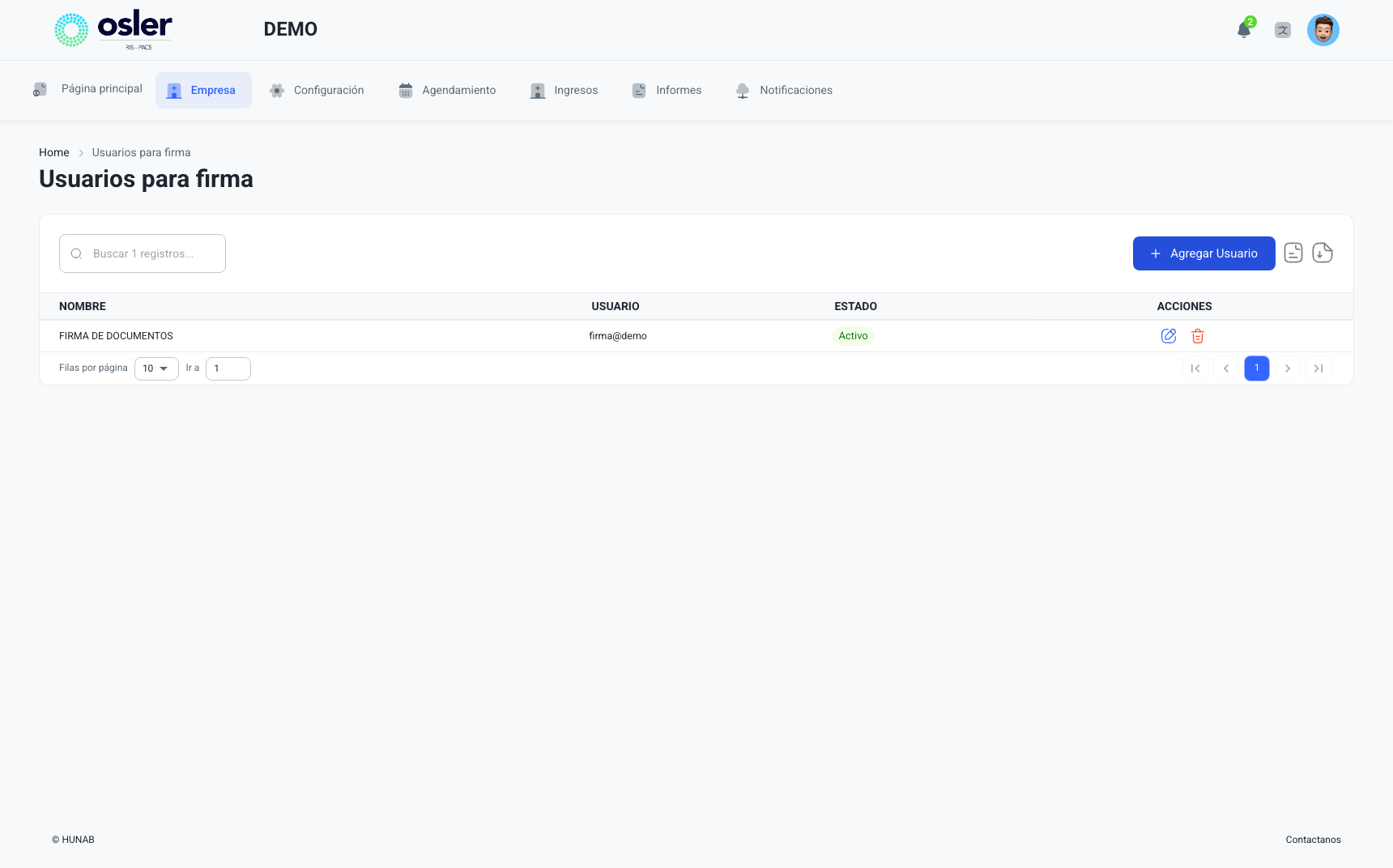Click the firma@demo user cell
Screen dimensions: 1393x868
618,336
